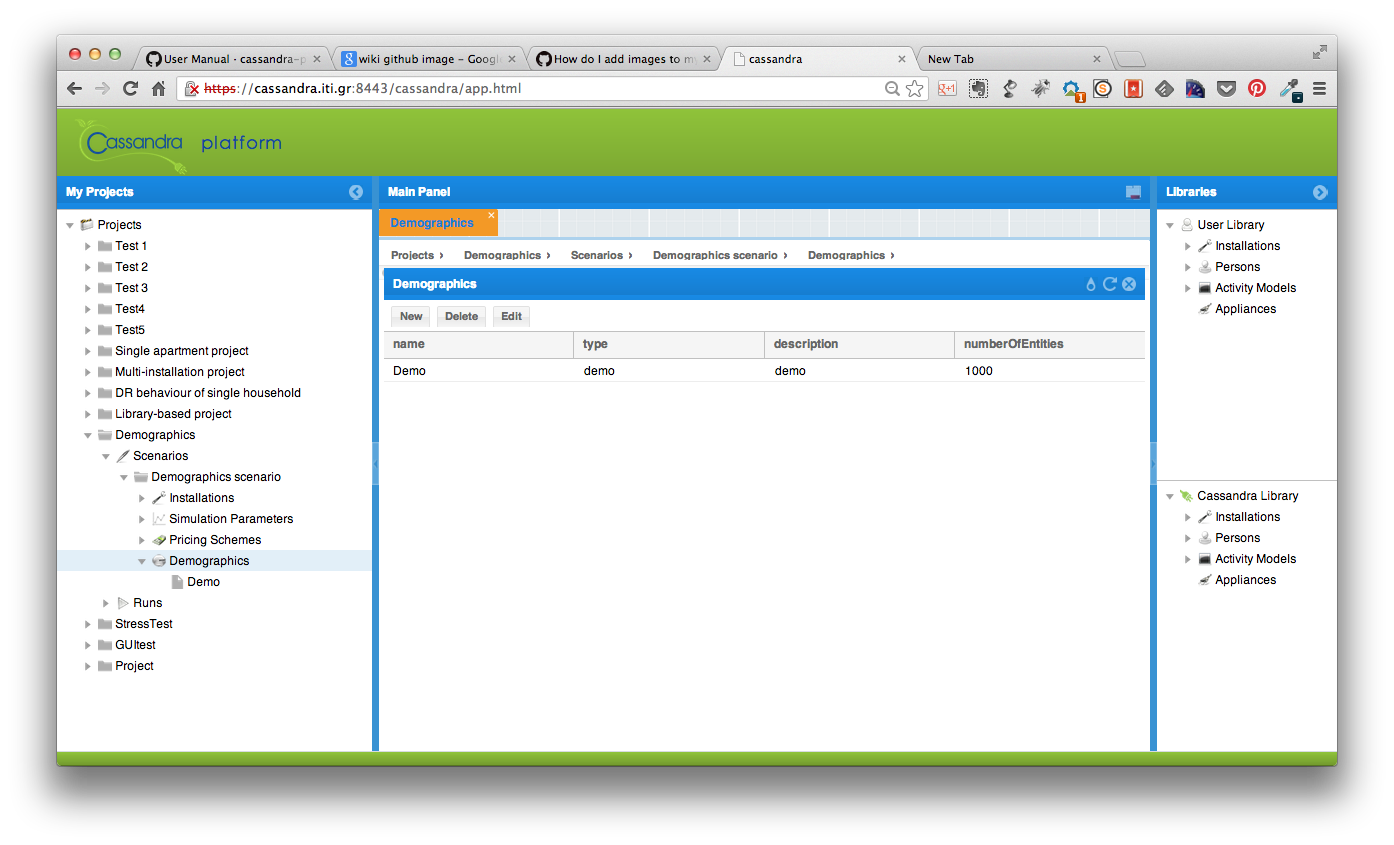Image resolution: width=1394 pixels, height=845 pixels.
Task: Click the New button
Action: 411,316
